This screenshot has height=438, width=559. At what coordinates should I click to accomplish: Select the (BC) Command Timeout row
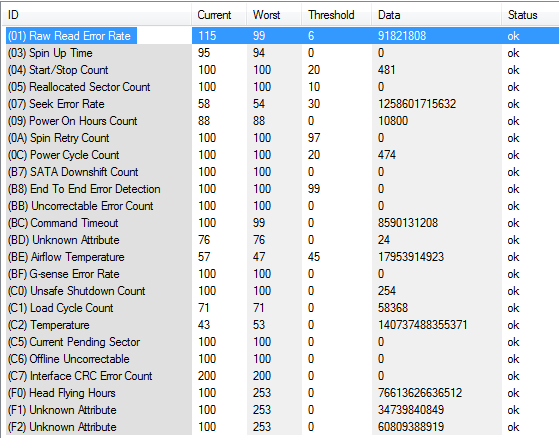[x=281, y=223]
